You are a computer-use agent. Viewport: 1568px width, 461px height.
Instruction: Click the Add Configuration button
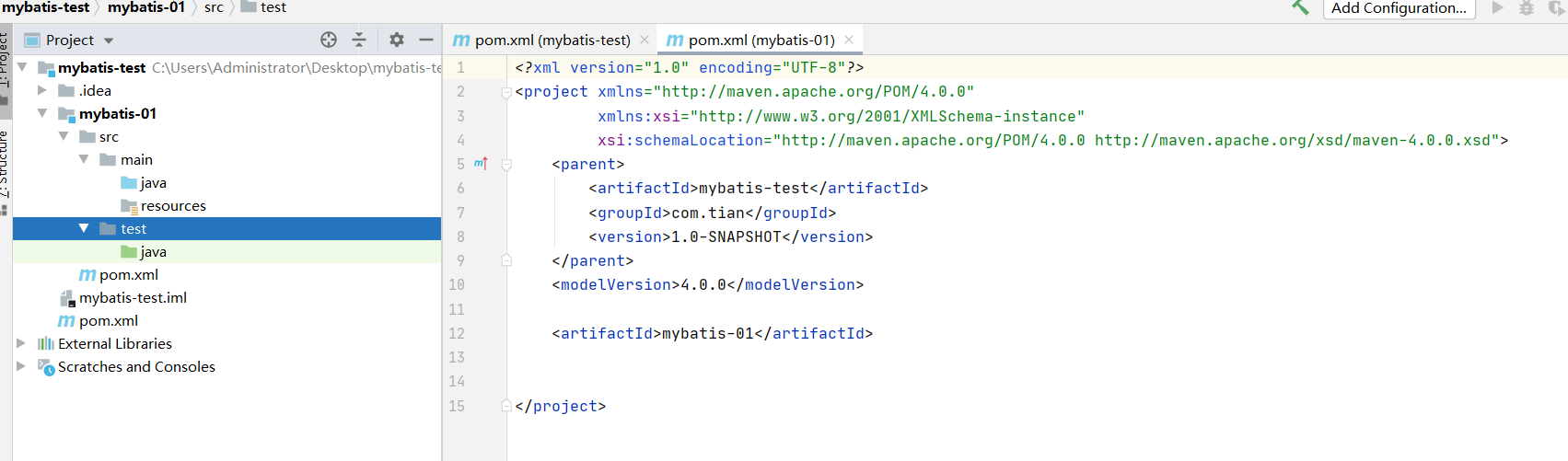click(x=1399, y=8)
